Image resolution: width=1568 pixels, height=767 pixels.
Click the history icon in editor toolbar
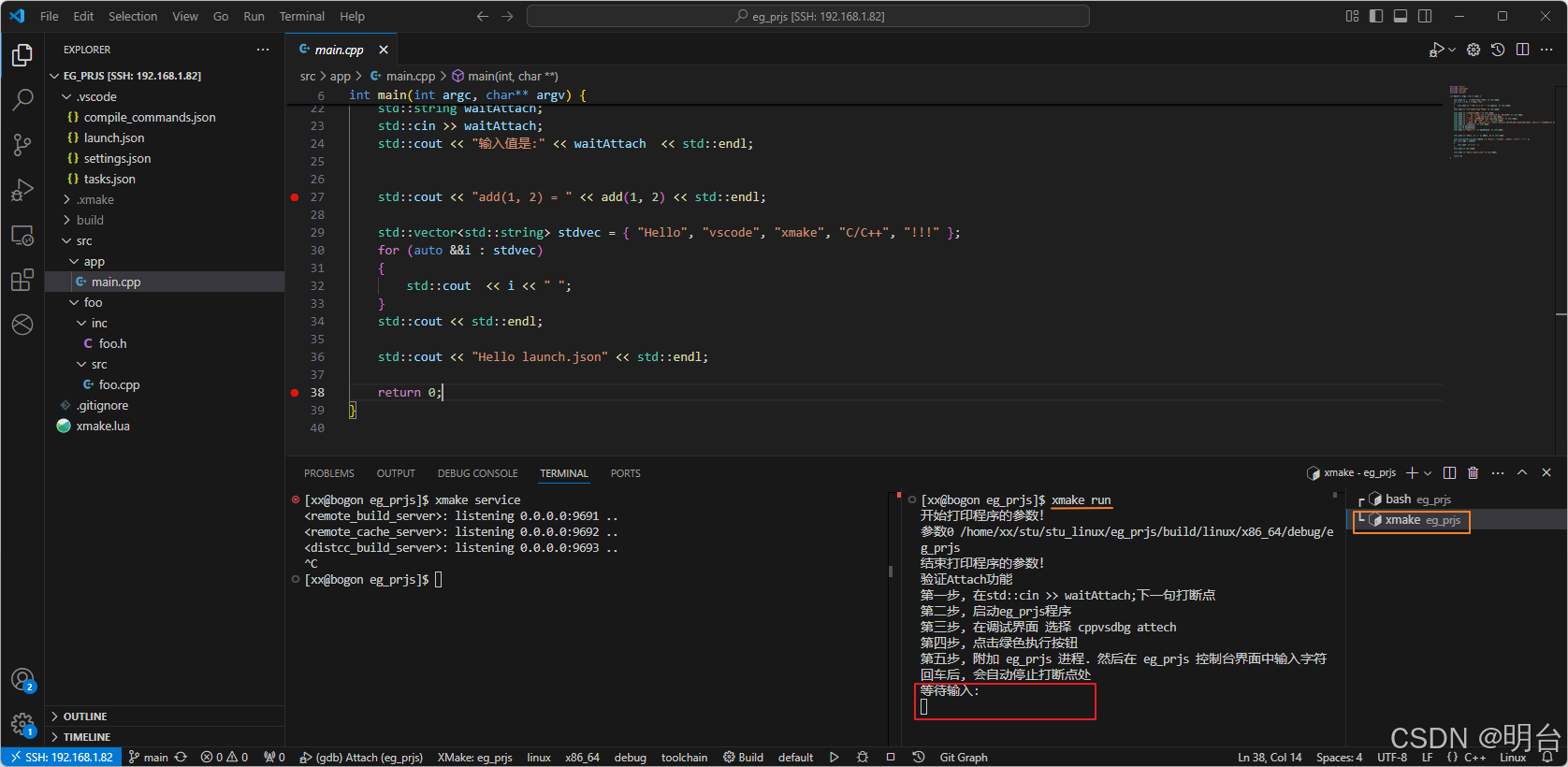pyautogui.click(x=1498, y=50)
